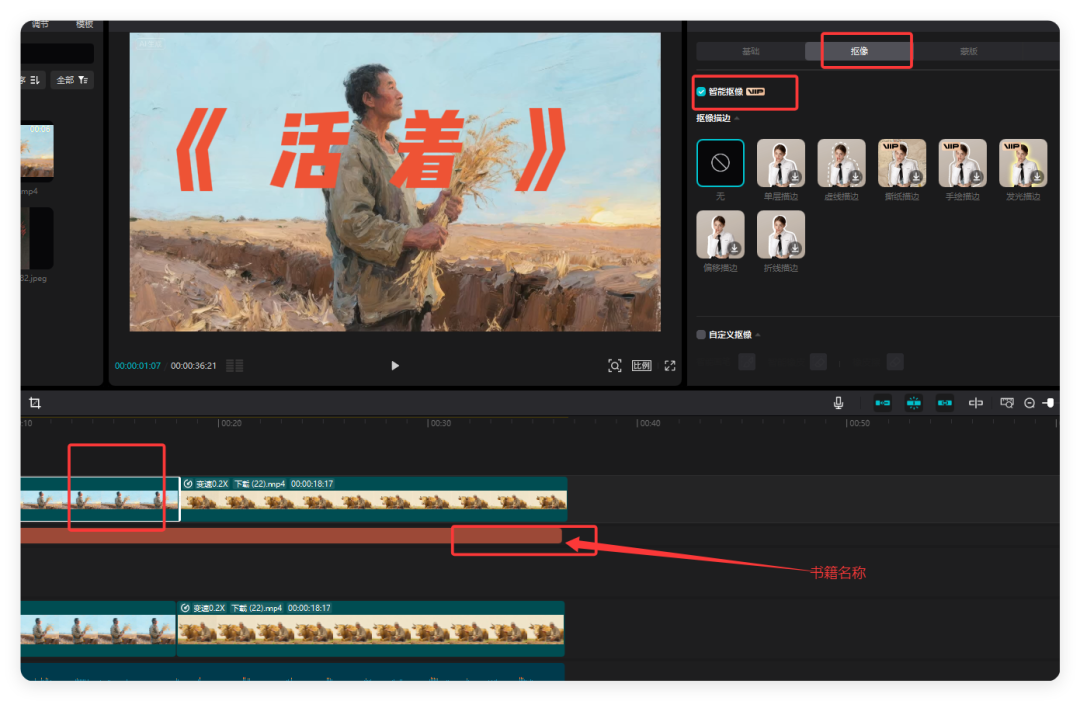Click the freeze-frame icon in timeline toolbar
1080x701 pixels.
pyautogui.click(x=914, y=402)
